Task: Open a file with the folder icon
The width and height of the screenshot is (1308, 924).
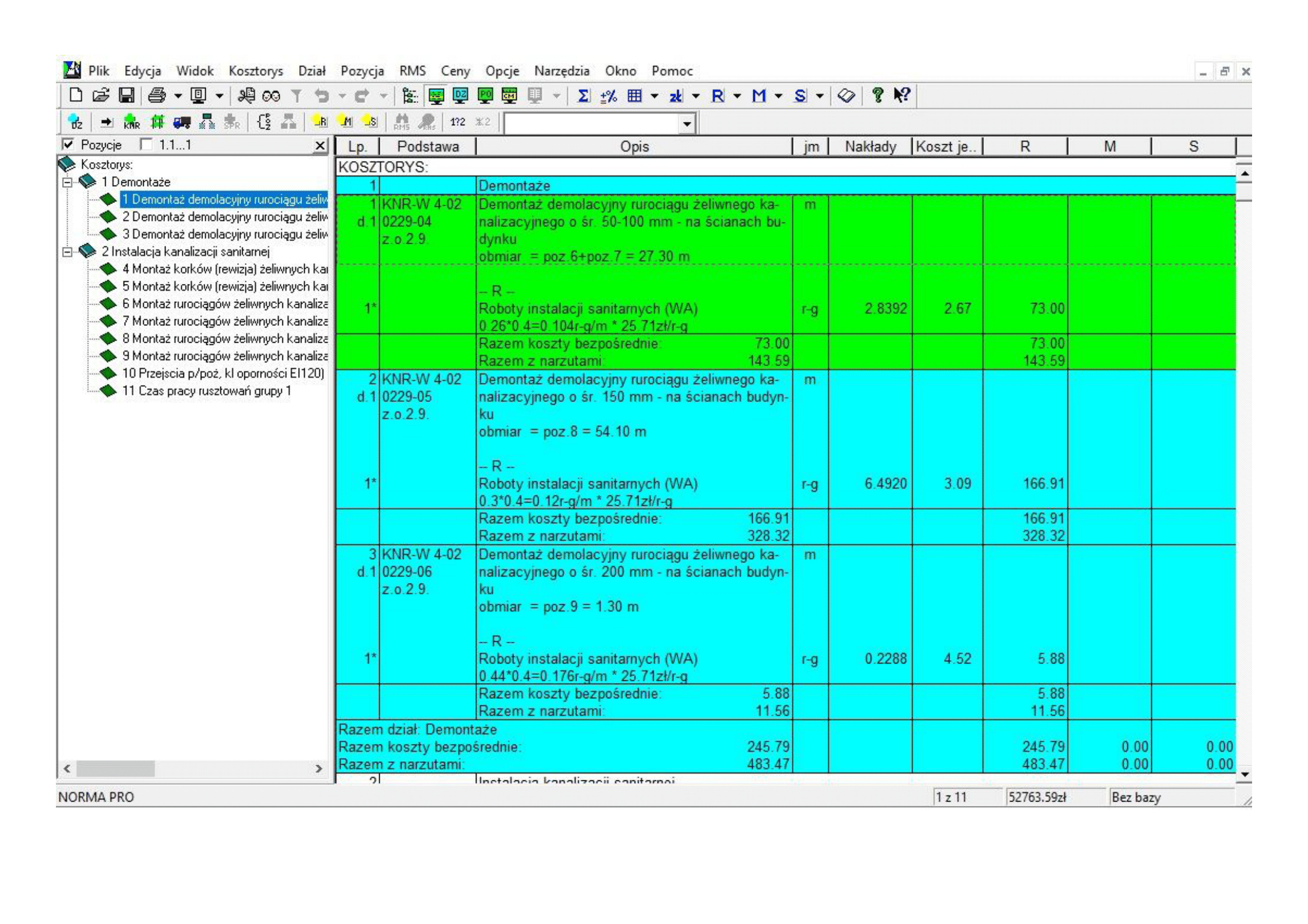Action: pos(101,95)
